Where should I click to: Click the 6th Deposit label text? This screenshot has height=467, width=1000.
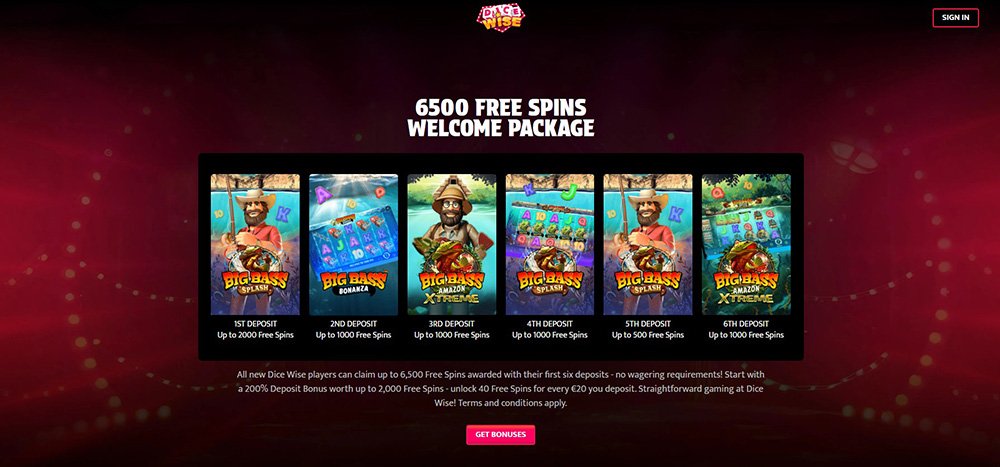(746, 324)
